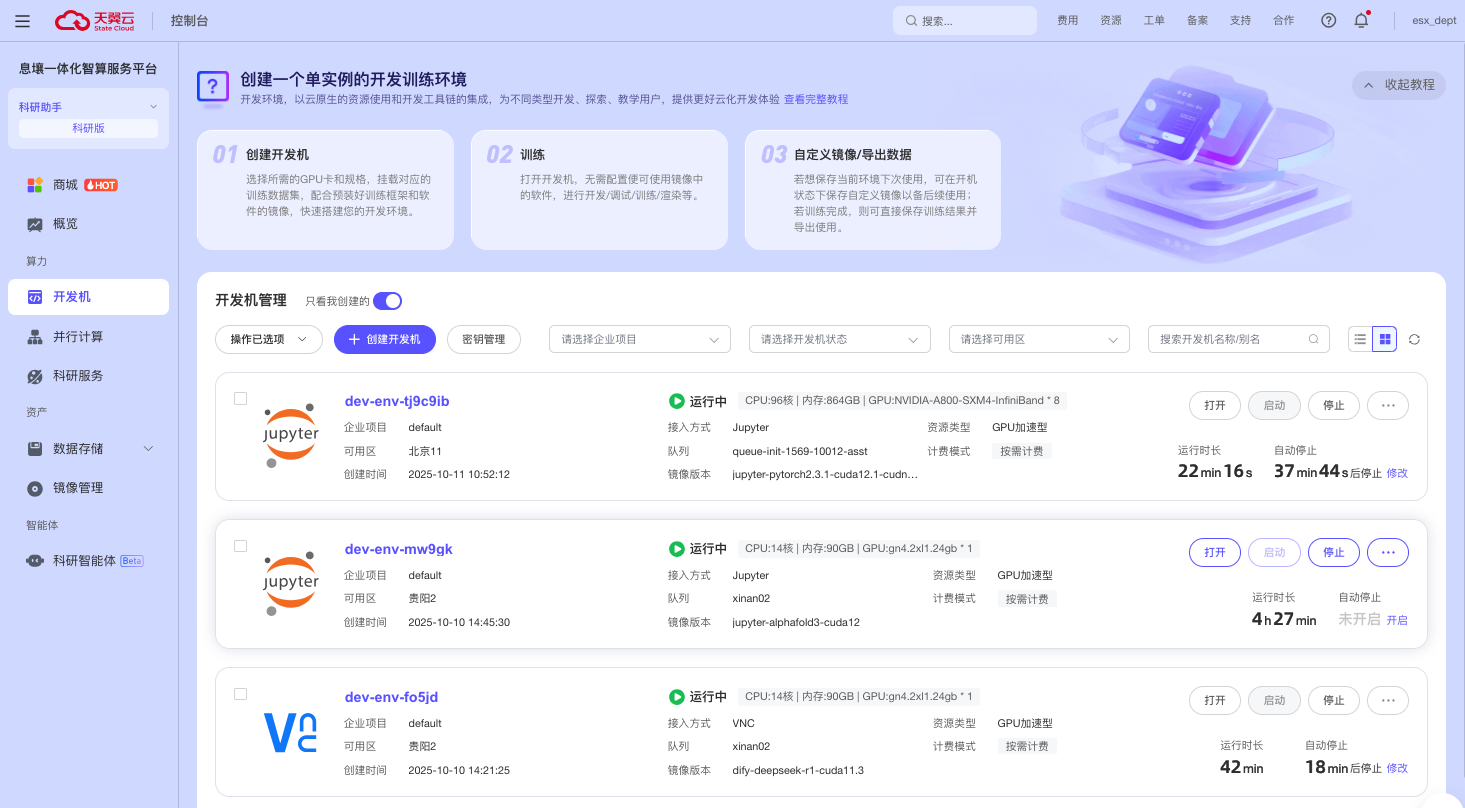The image size is (1465, 808).
Task: Open the hamburger menu icon
Action: click(22, 20)
